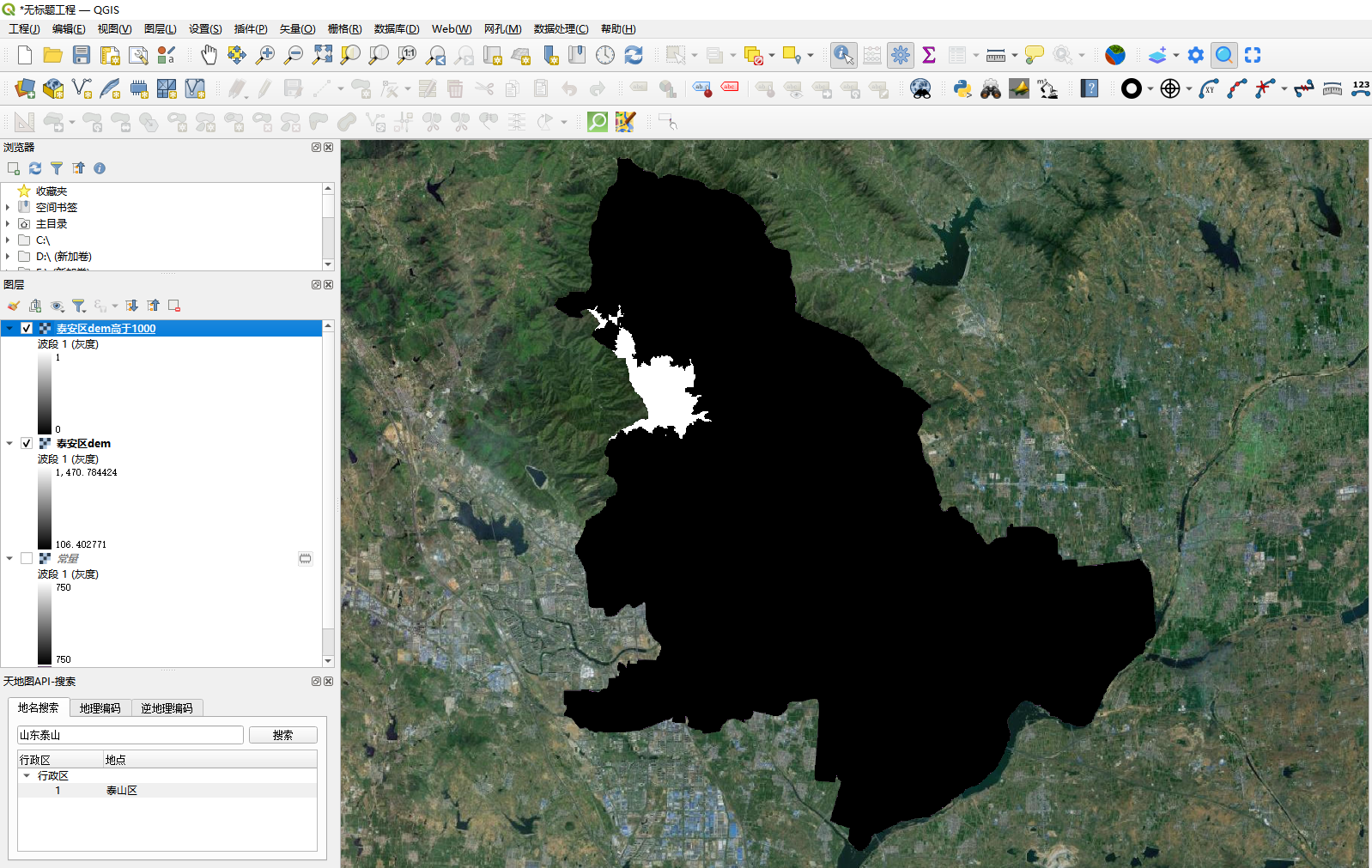Open the Tianditu globe plugin icon
The image size is (1372, 868).
tap(1115, 55)
